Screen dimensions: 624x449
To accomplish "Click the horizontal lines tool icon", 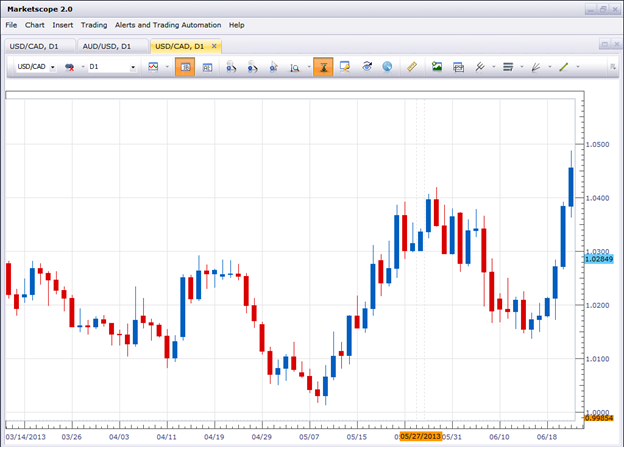I will pyautogui.click(x=508, y=67).
